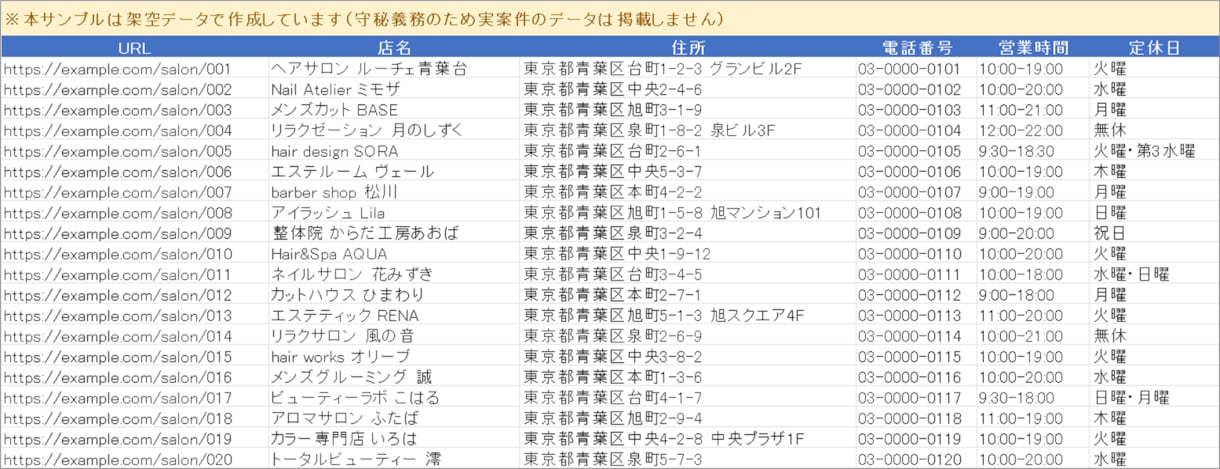The width and height of the screenshot is (1220, 469).
Task: Select closed-day cell 日曜・月曜
Action: (1154, 397)
